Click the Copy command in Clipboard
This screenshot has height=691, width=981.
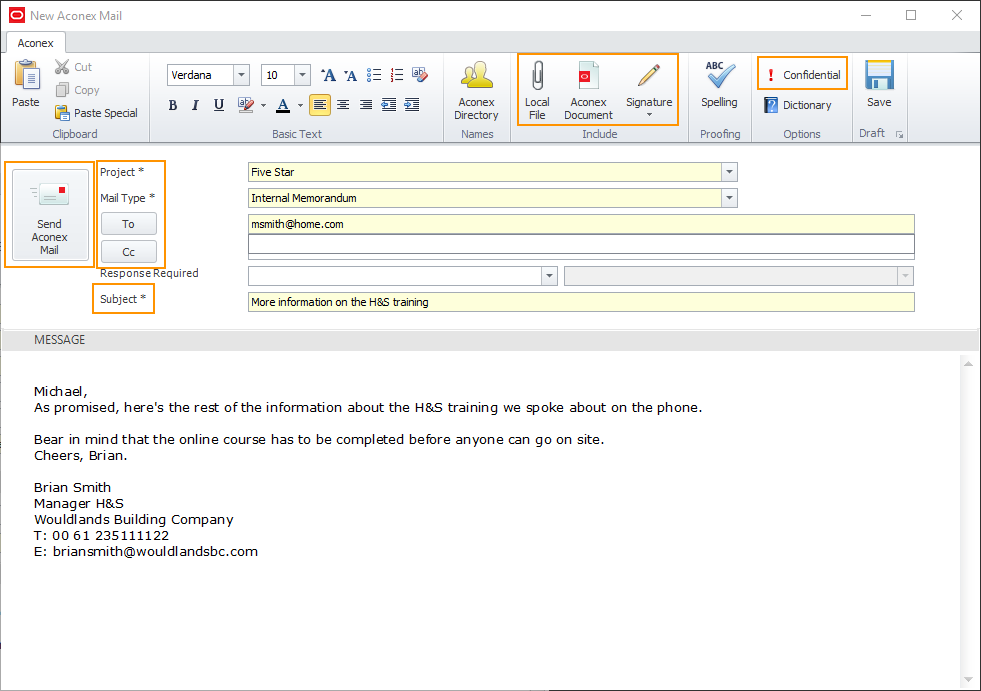pos(77,90)
